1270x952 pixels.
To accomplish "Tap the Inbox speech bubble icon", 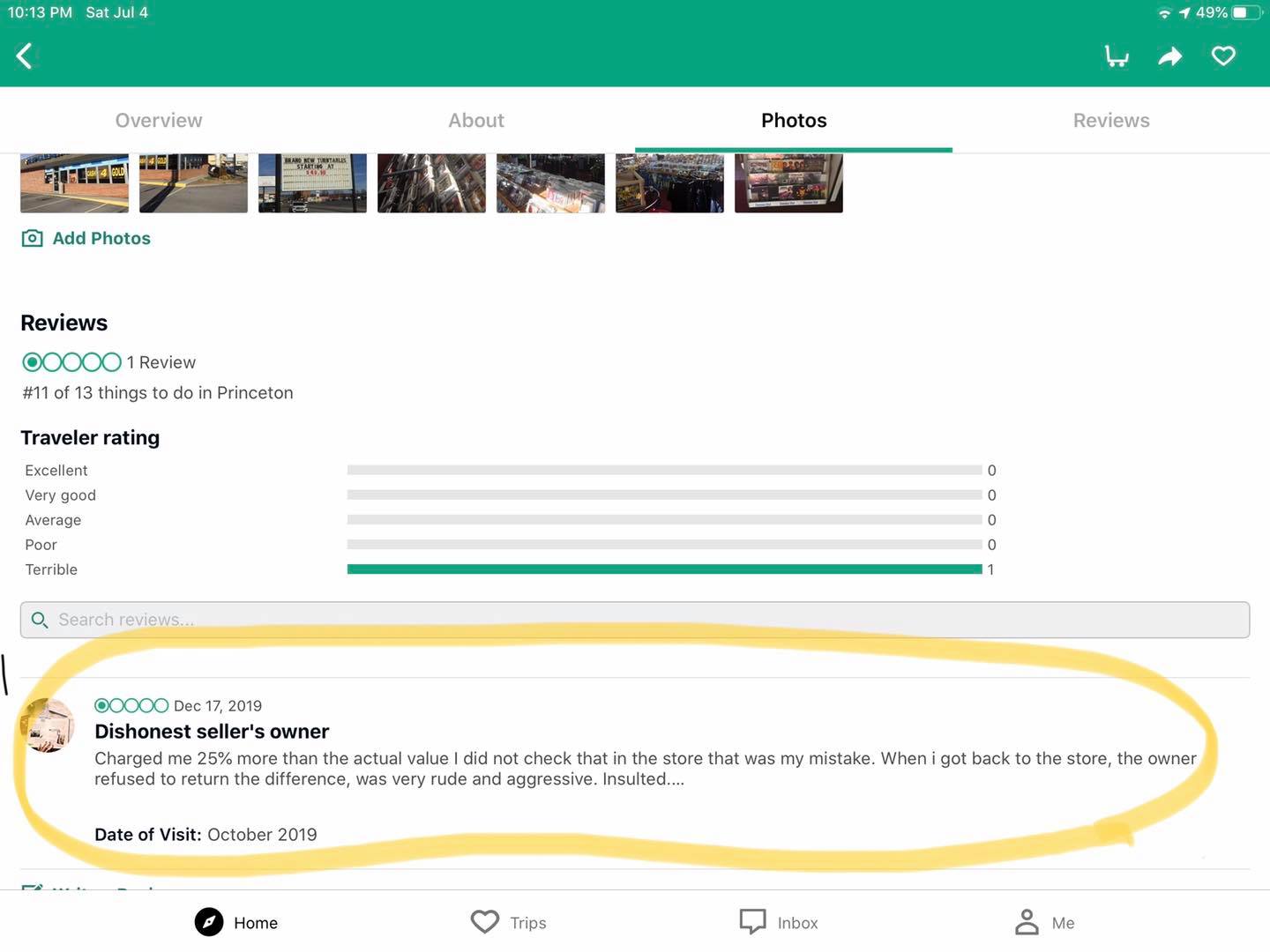I will [752, 922].
